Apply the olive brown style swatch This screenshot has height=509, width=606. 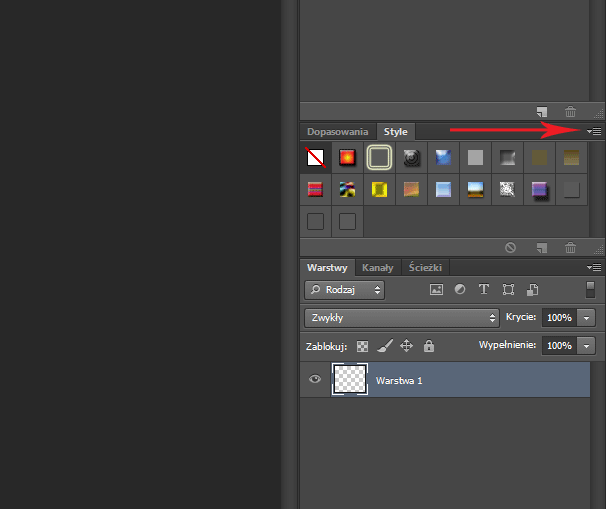coord(540,157)
